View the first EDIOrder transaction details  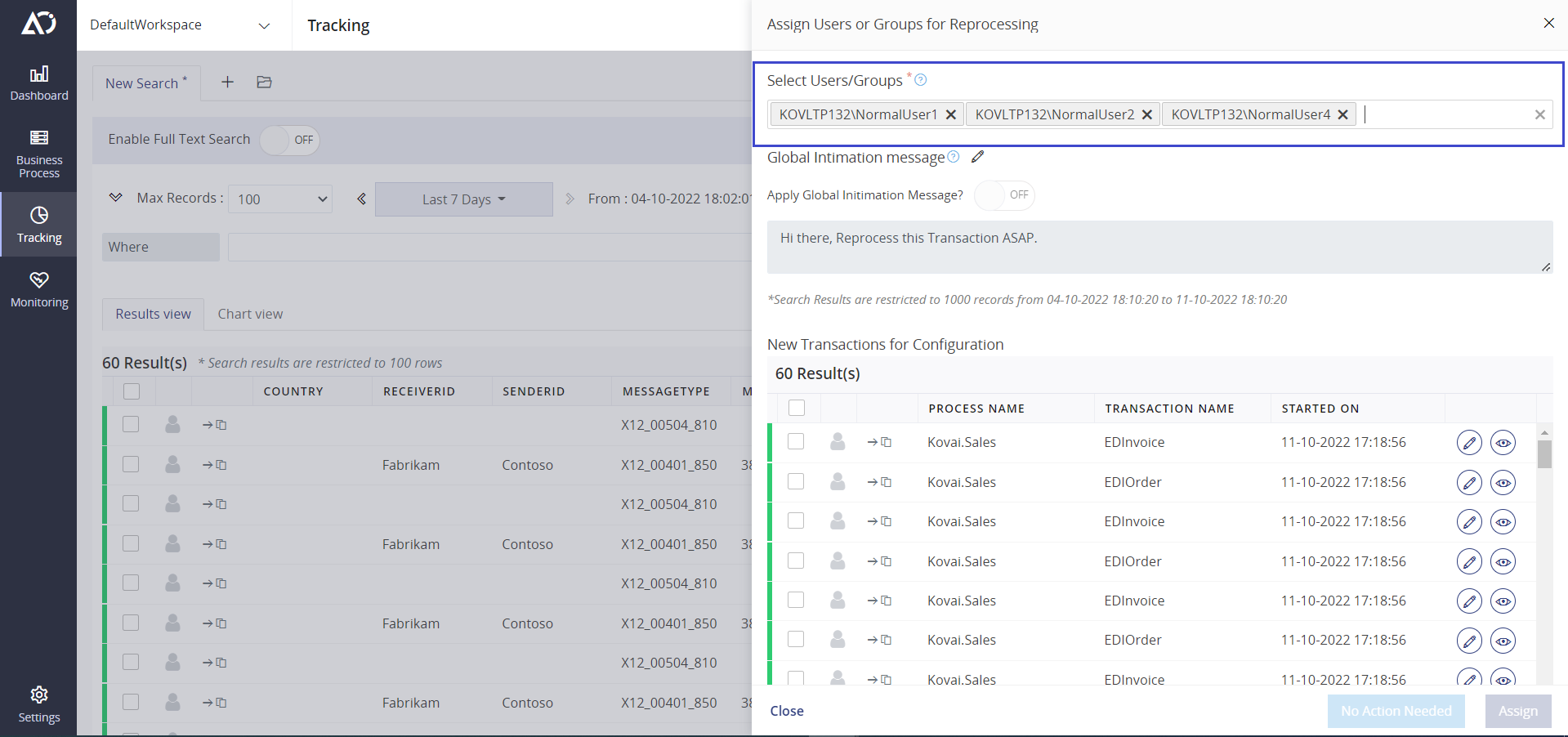pyautogui.click(x=1503, y=483)
